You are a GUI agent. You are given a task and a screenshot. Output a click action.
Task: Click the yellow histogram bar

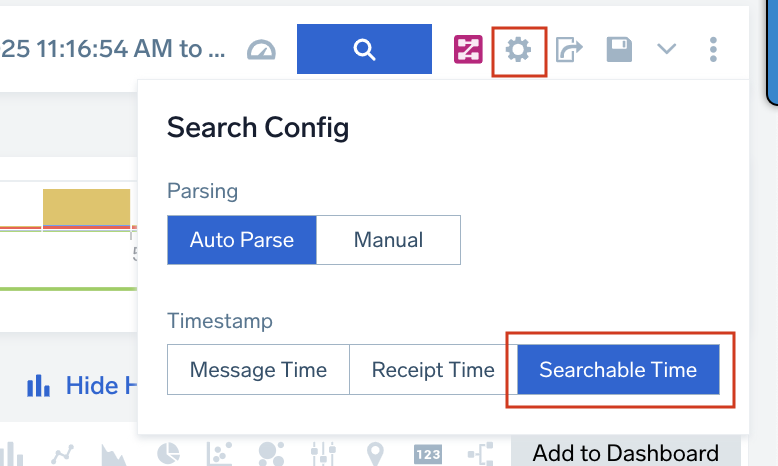pos(86,207)
